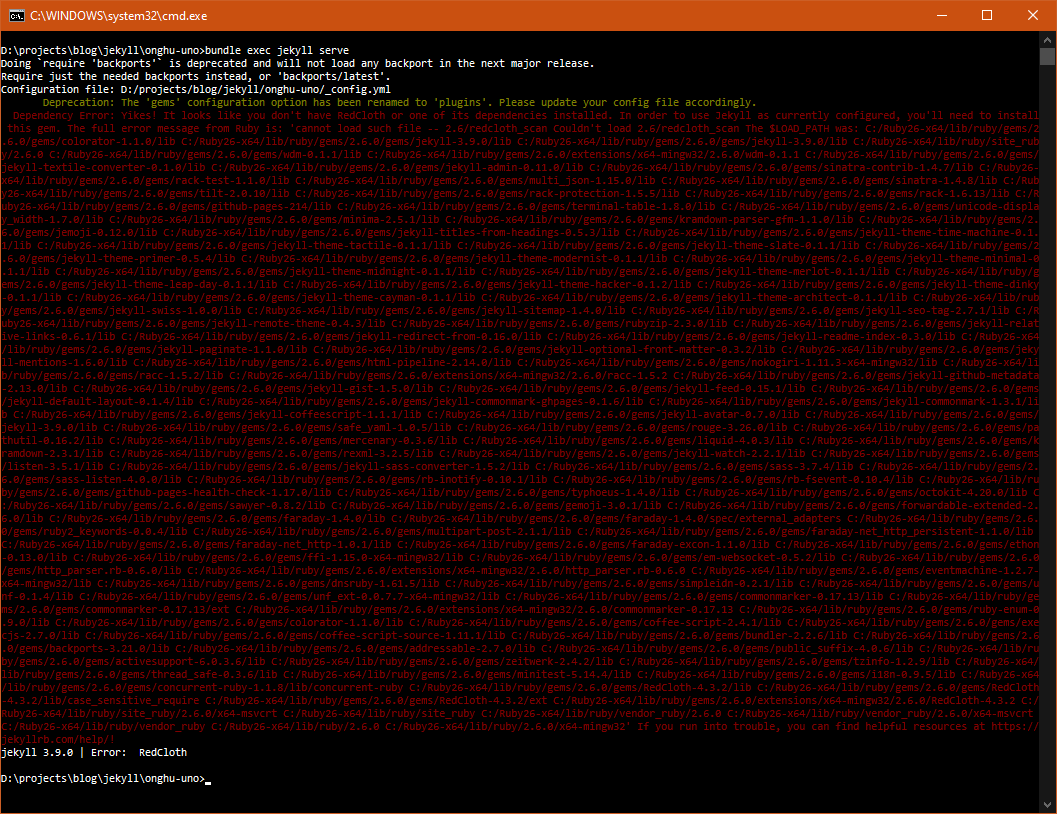
Task: Click the cmd.exe icon in title bar
Action: pos(15,16)
